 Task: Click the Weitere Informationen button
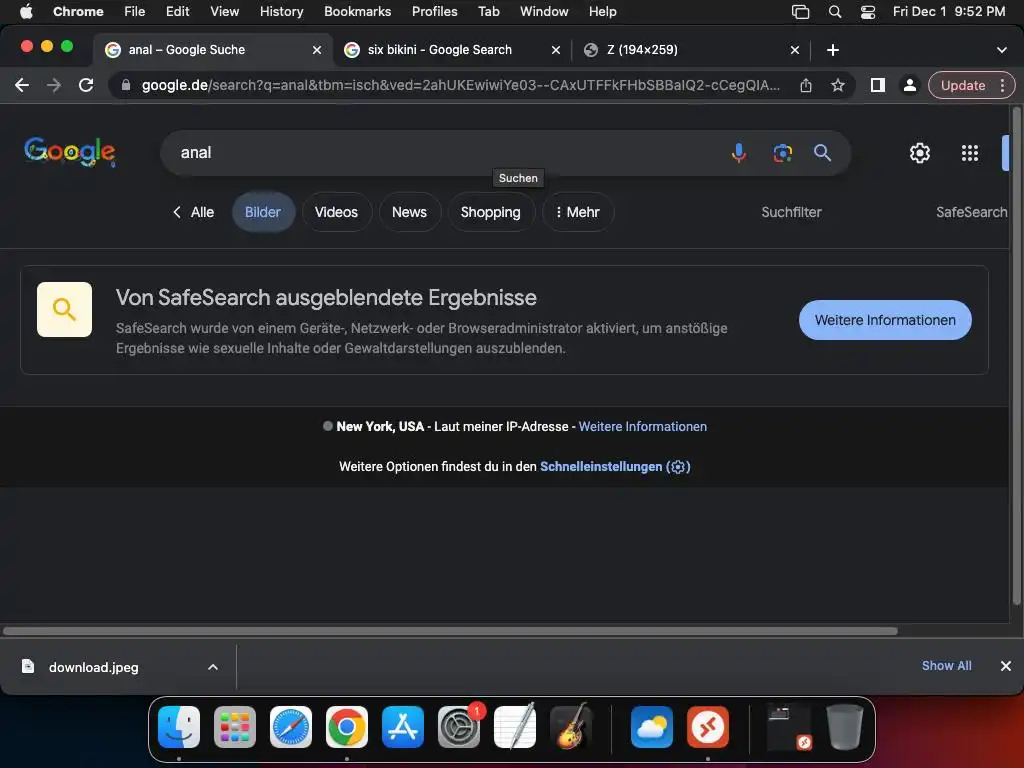pos(885,320)
